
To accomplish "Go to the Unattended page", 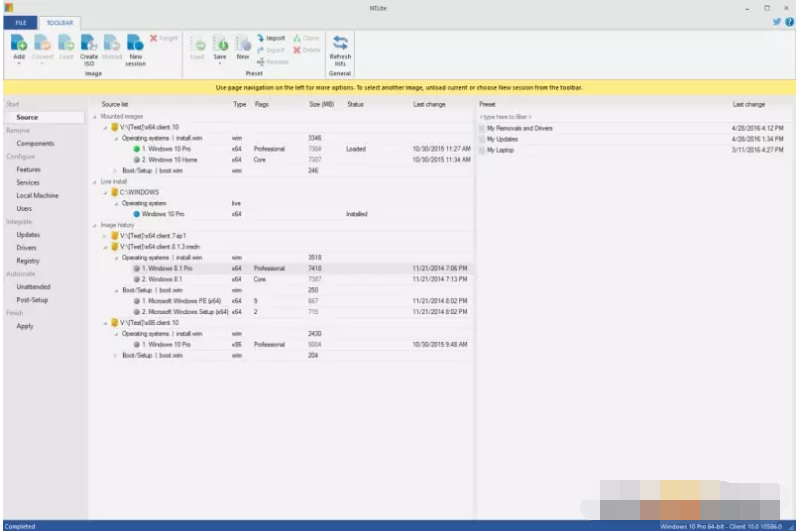I will coord(33,286).
